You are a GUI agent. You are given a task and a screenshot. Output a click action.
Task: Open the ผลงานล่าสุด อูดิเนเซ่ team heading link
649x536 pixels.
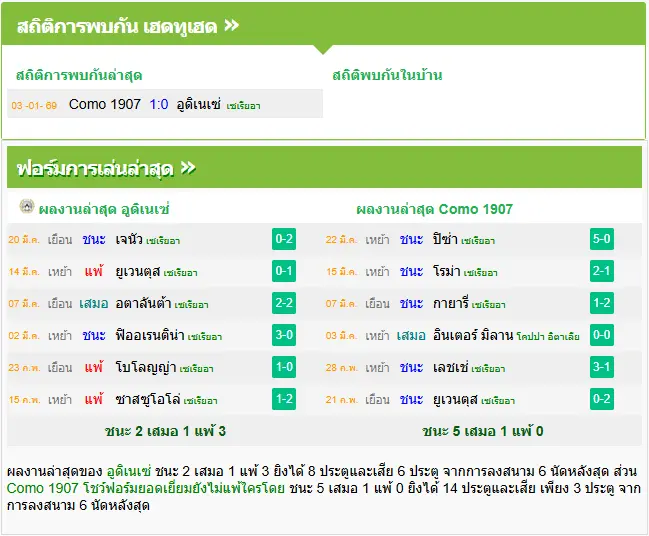(x=104, y=209)
